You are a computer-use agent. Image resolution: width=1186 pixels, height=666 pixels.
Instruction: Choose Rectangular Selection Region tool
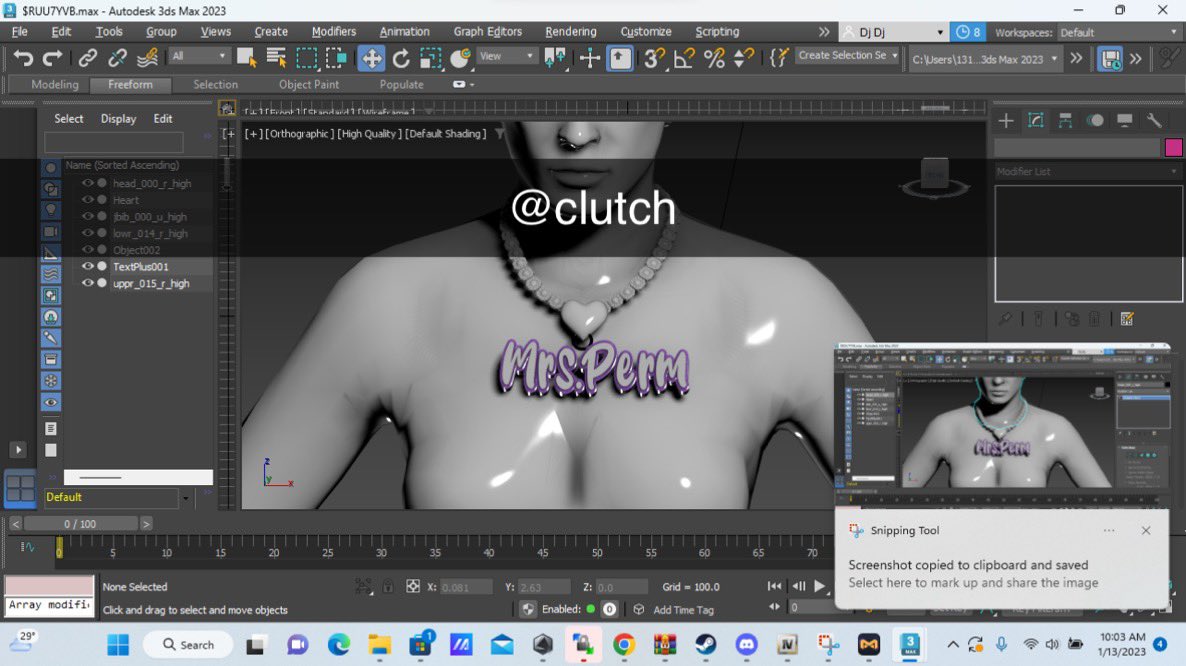click(x=306, y=58)
